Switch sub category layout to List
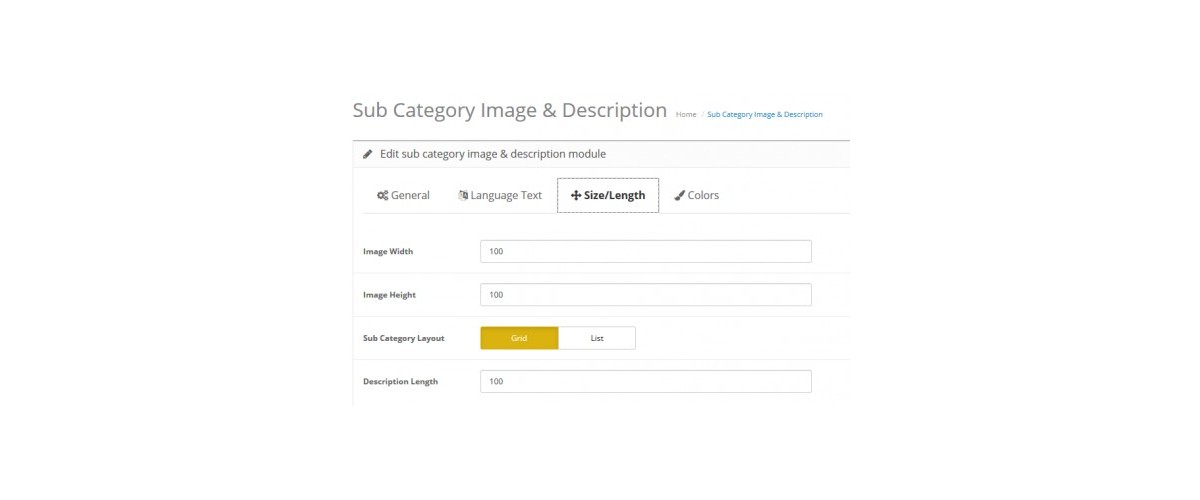Screen dimensions: 1200x500 [597, 338]
